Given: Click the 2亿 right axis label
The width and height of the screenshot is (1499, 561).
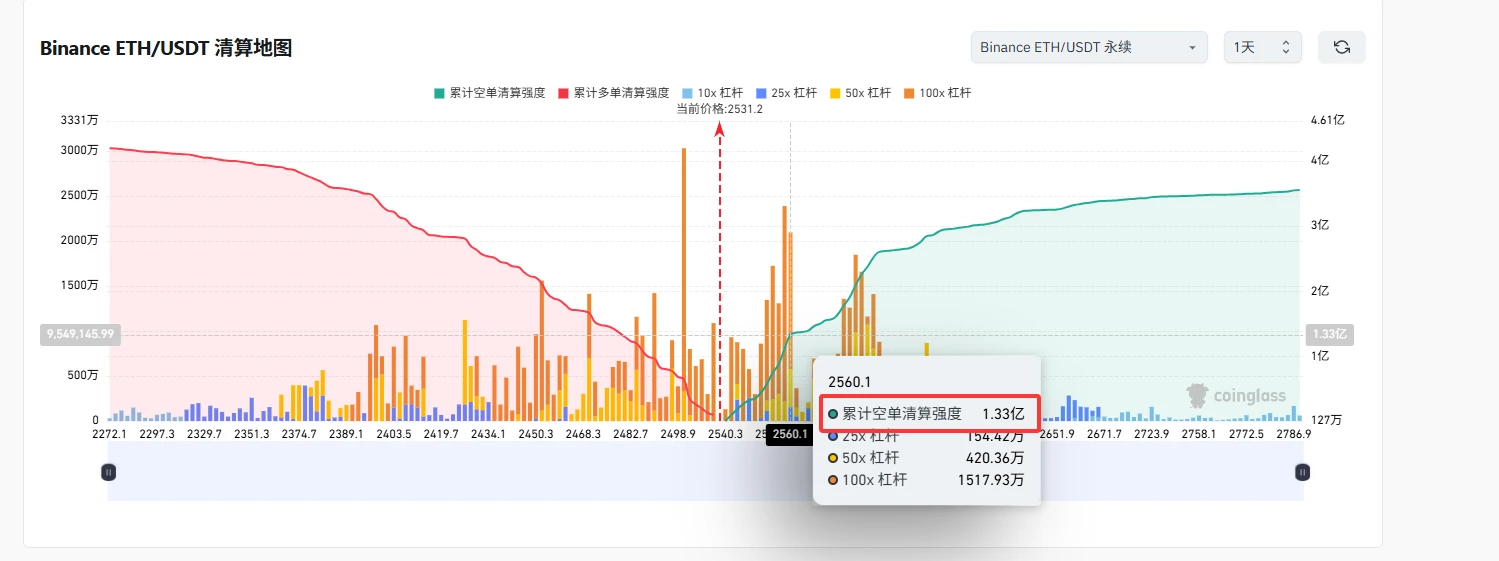Looking at the screenshot, I should tap(1320, 291).
